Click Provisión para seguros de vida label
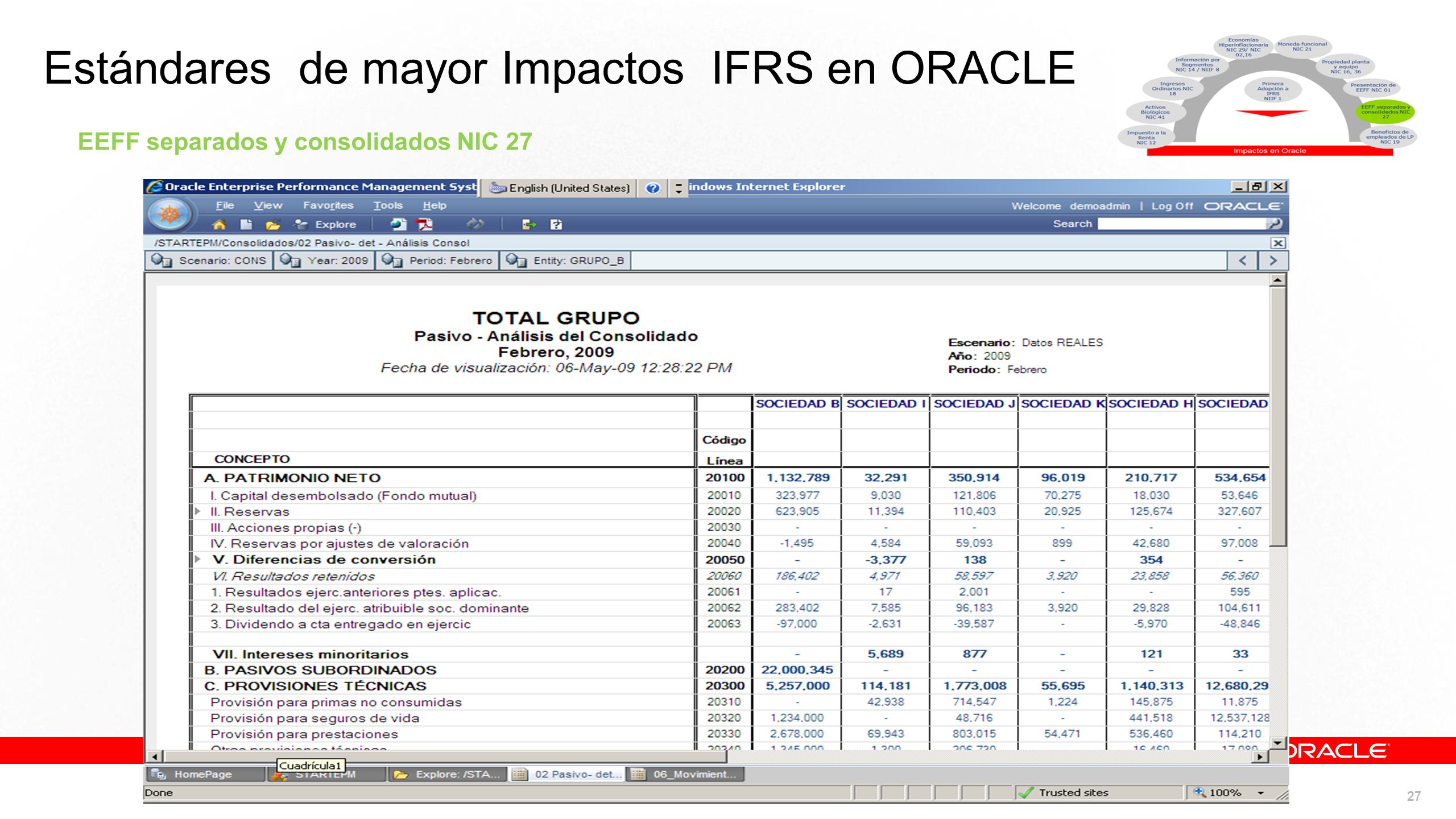Screen dimensions: 1456x819 click(315, 718)
